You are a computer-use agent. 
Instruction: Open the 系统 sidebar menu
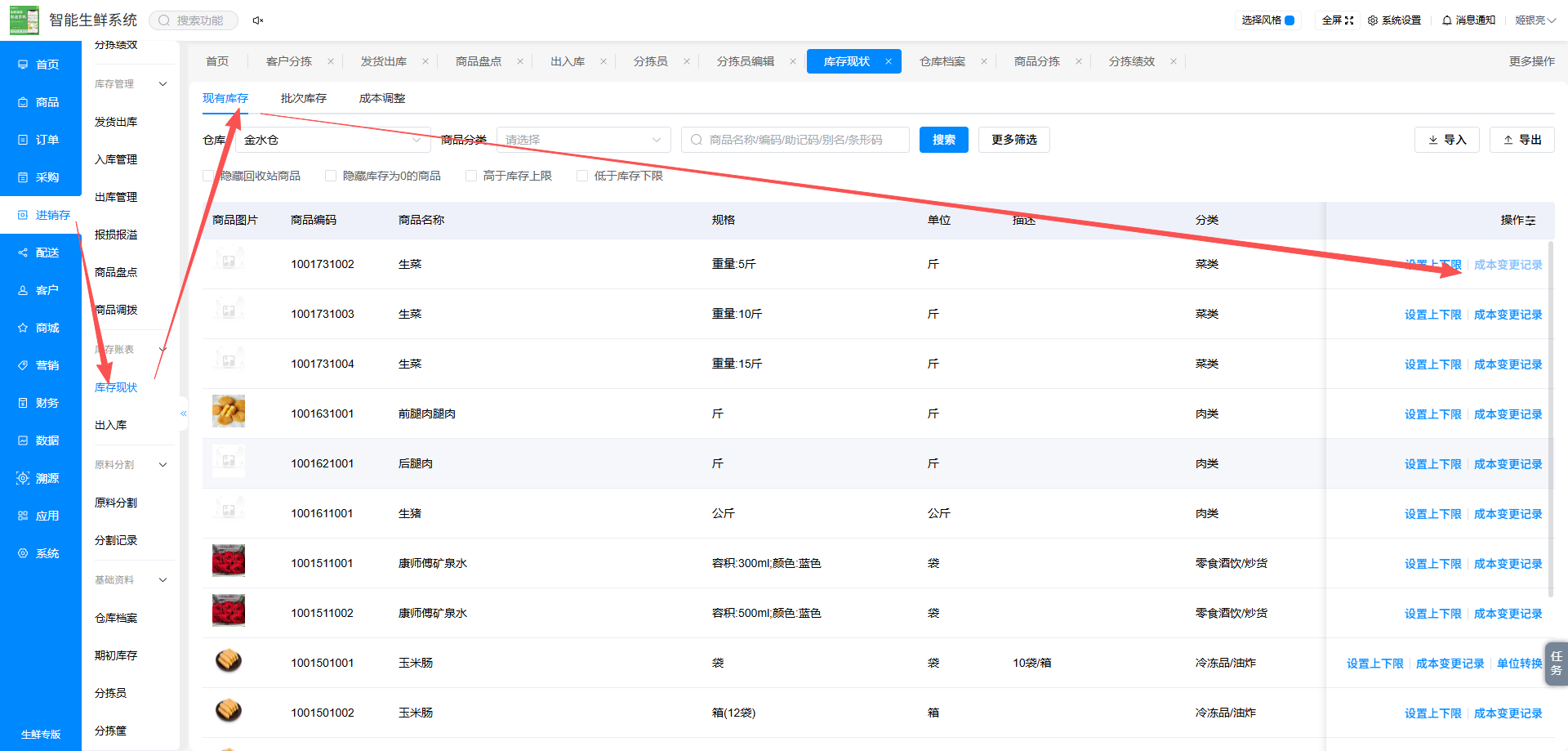(39, 553)
